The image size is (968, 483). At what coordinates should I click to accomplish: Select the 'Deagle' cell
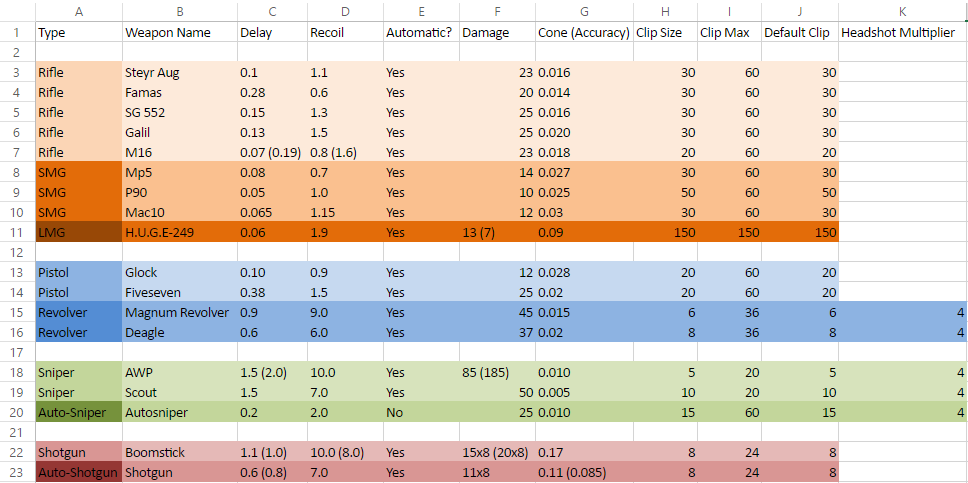(180, 333)
